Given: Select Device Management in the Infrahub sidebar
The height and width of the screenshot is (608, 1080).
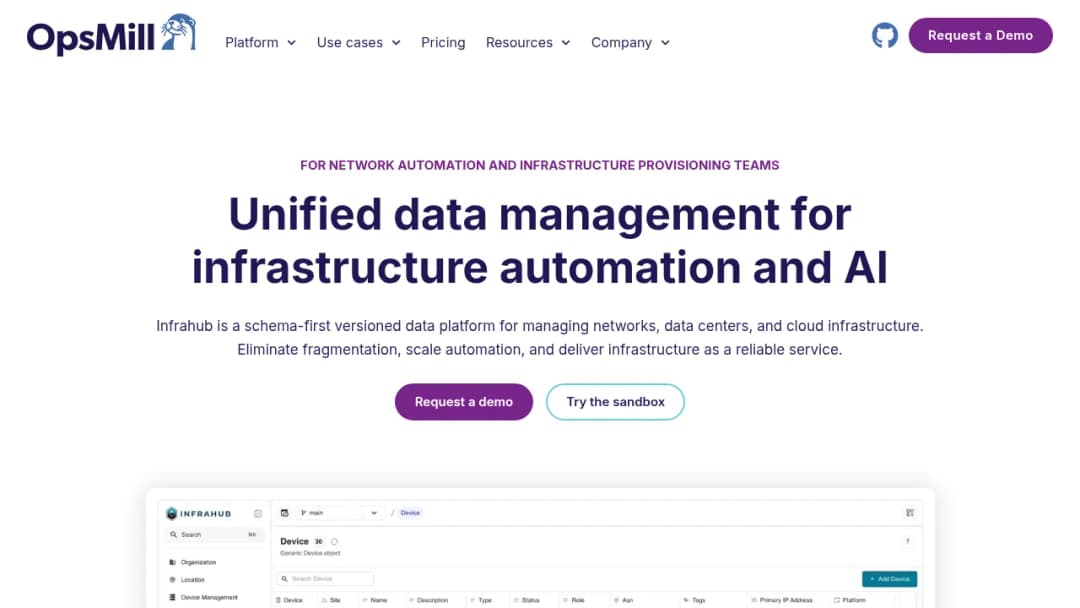Looking at the screenshot, I should click(209, 597).
